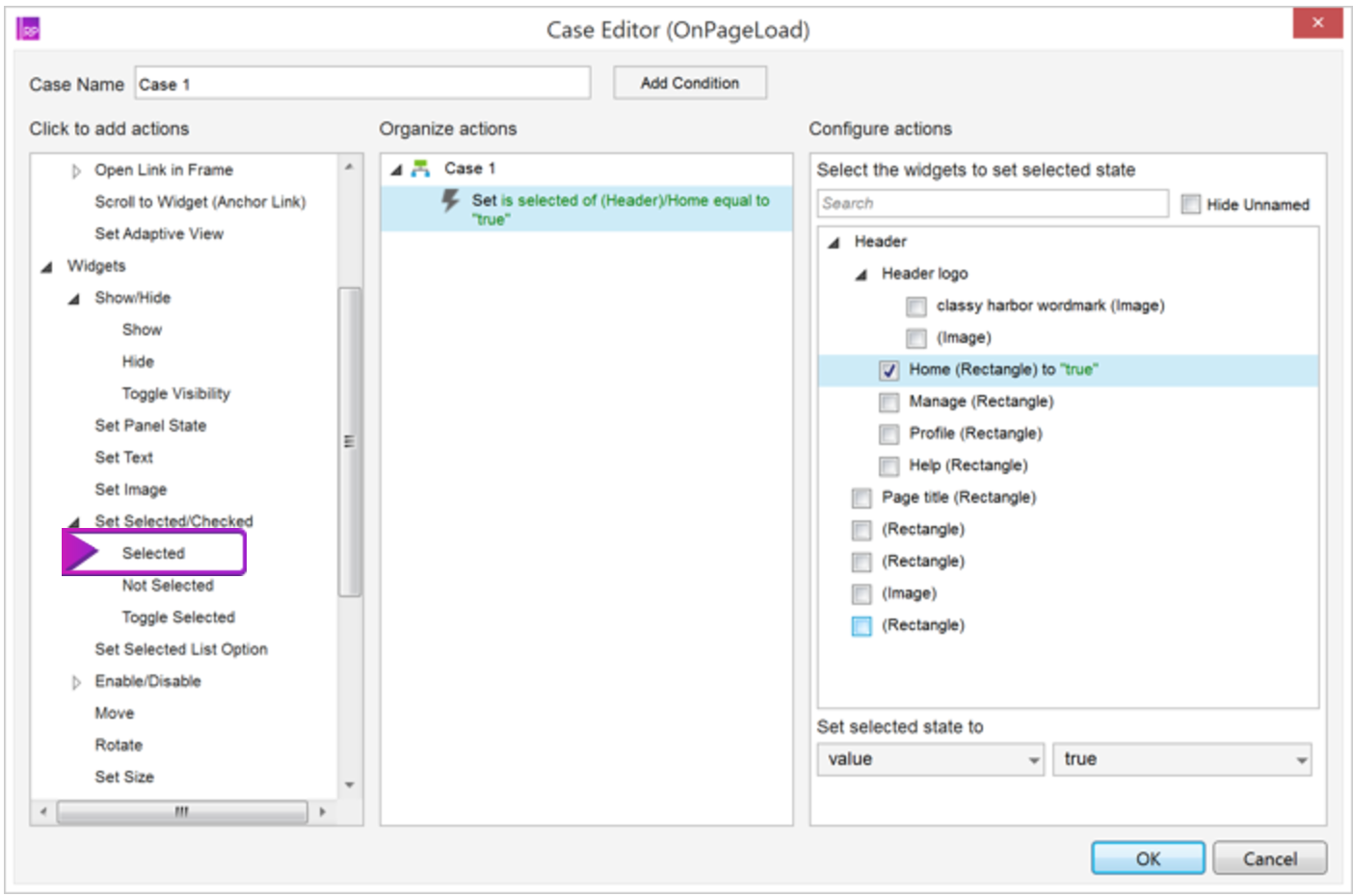The width and height of the screenshot is (1353, 896).
Task: Choose the Selected action
Action: point(153,553)
